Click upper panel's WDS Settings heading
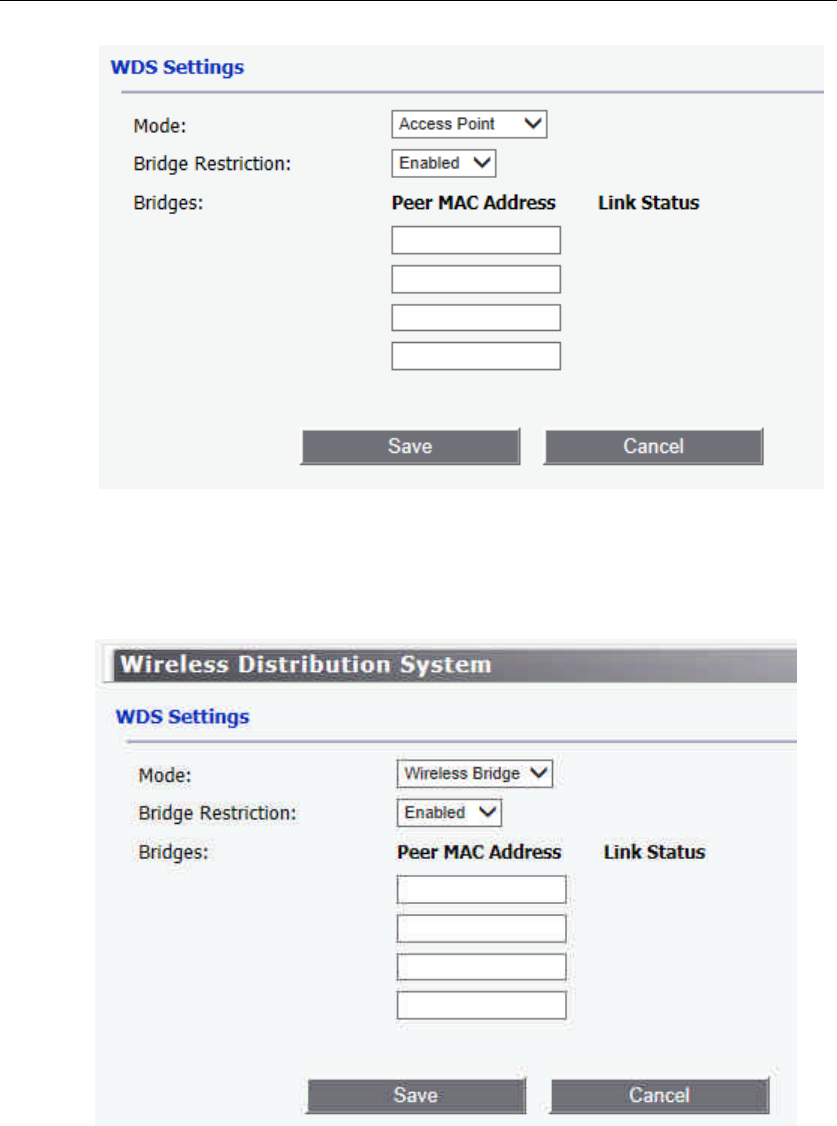Image resolution: width=837 pixels, height=1126 pixels. [176, 69]
